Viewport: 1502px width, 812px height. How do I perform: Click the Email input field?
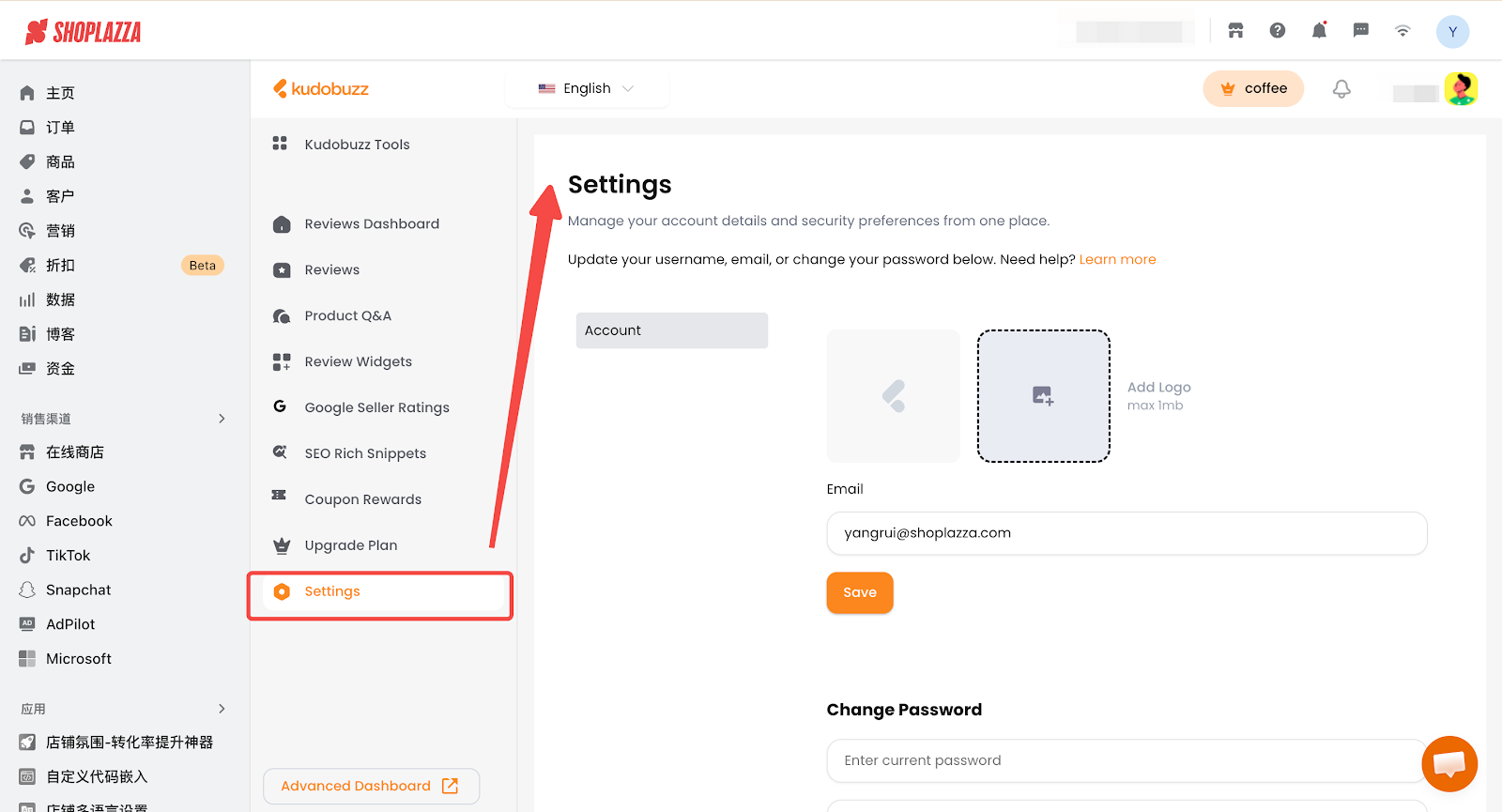pyautogui.click(x=1126, y=533)
